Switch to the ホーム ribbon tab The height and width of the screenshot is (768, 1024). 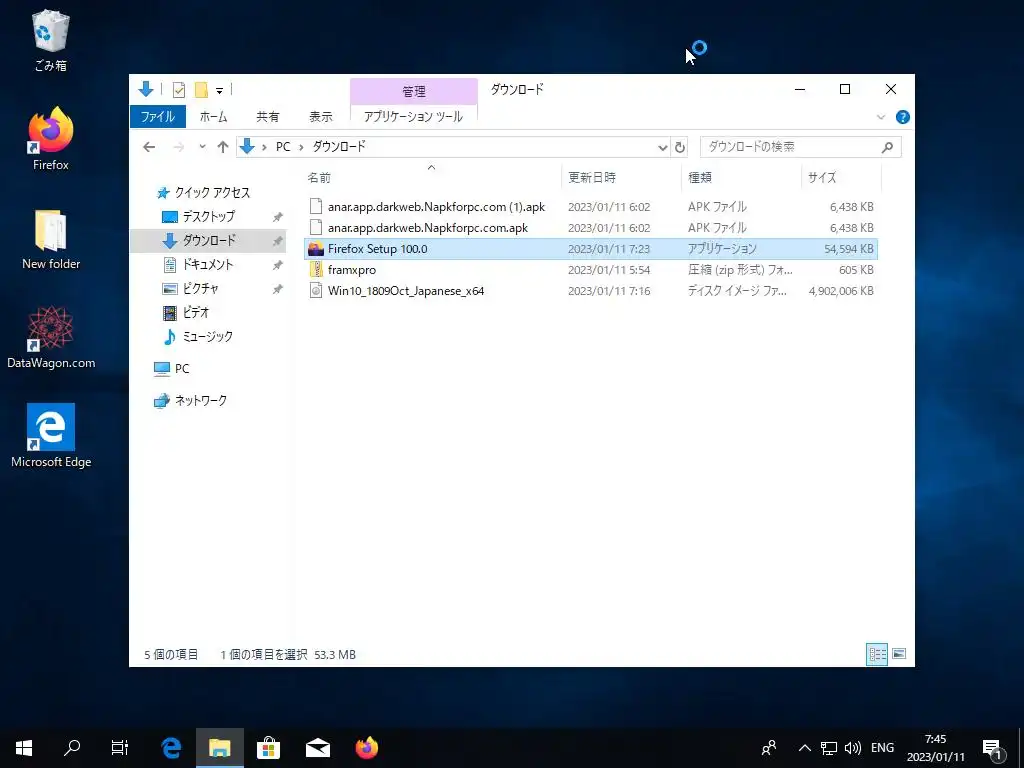pyautogui.click(x=213, y=116)
